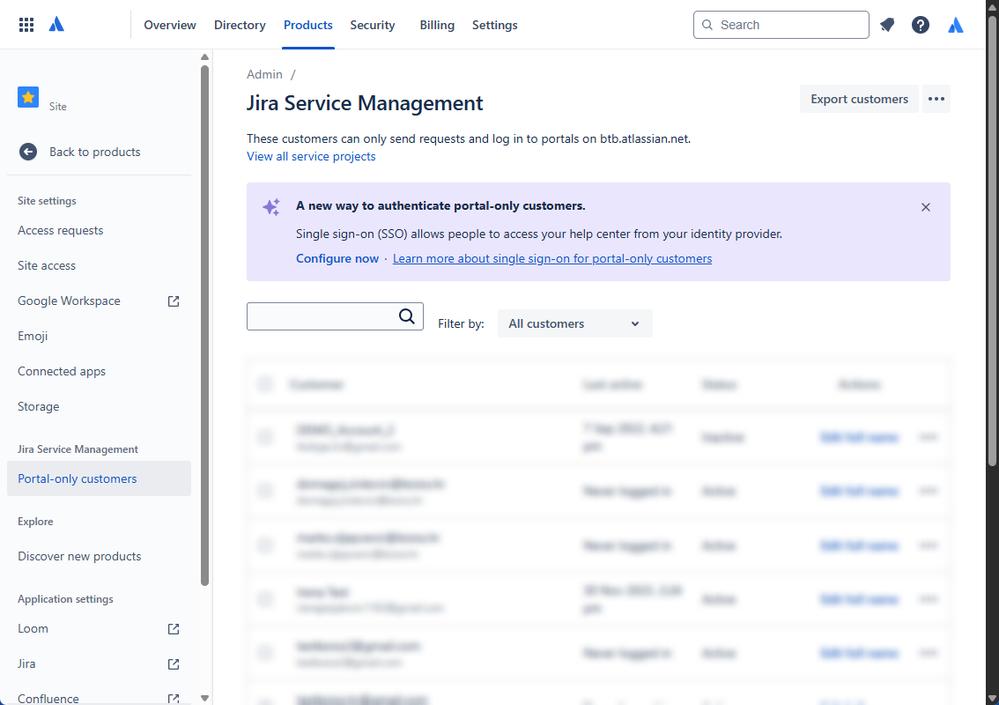999x705 pixels.
Task: Open the notifications bell icon
Action: pos(887,25)
